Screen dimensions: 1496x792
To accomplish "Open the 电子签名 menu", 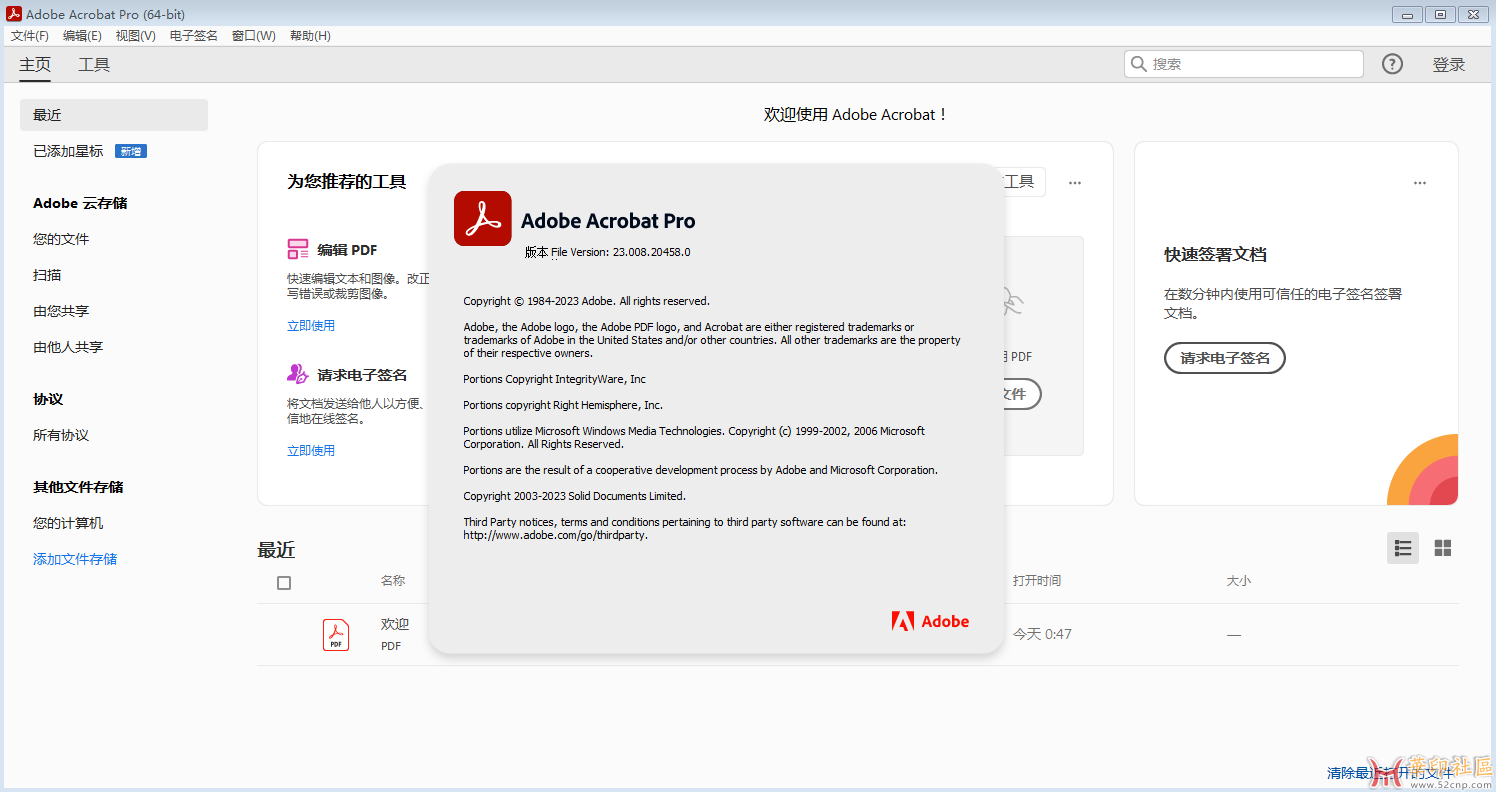I will [x=194, y=36].
